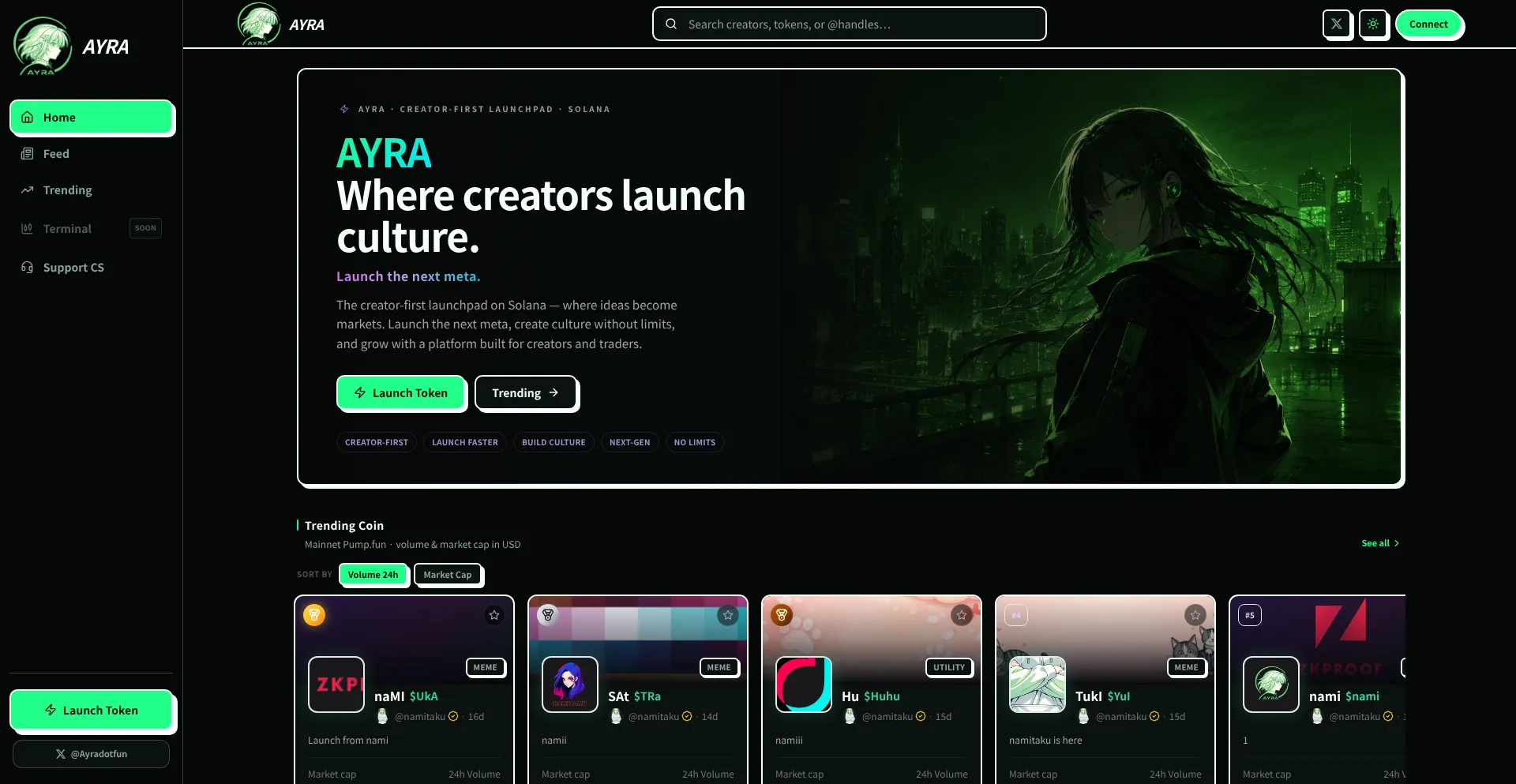Click the LAUNCH FASTER tag chip
This screenshot has width=1516, height=784.
(465, 442)
